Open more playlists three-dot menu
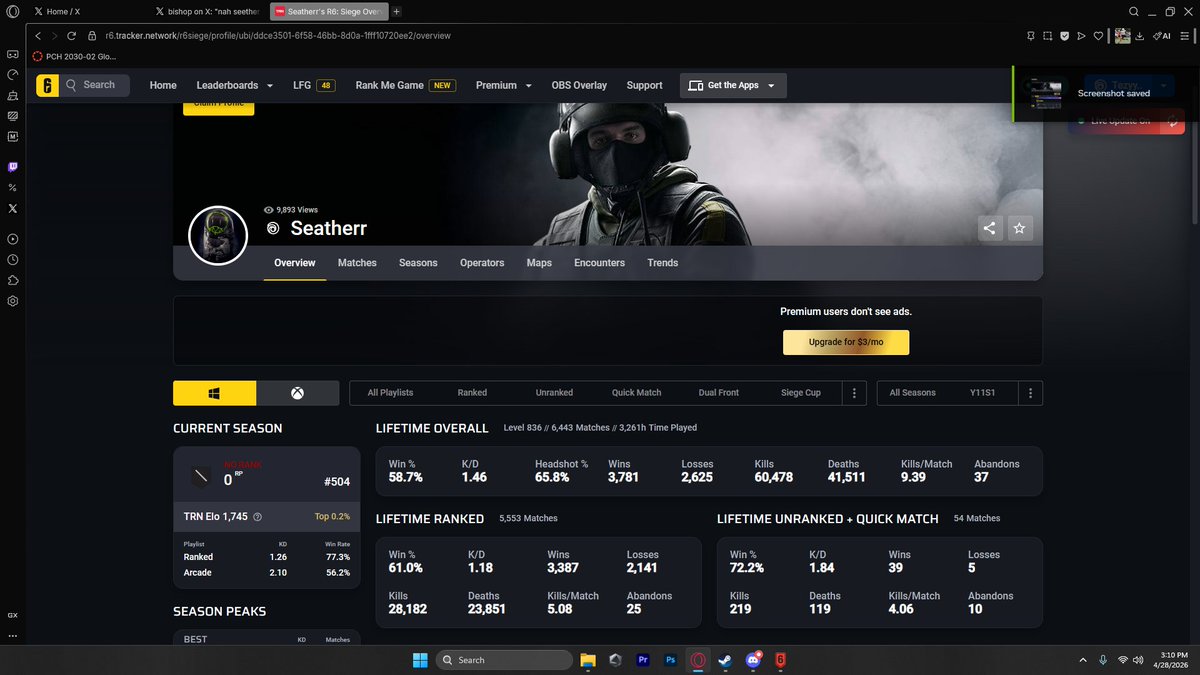The height and width of the screenshot is (675, 1200). pos(854,393)
